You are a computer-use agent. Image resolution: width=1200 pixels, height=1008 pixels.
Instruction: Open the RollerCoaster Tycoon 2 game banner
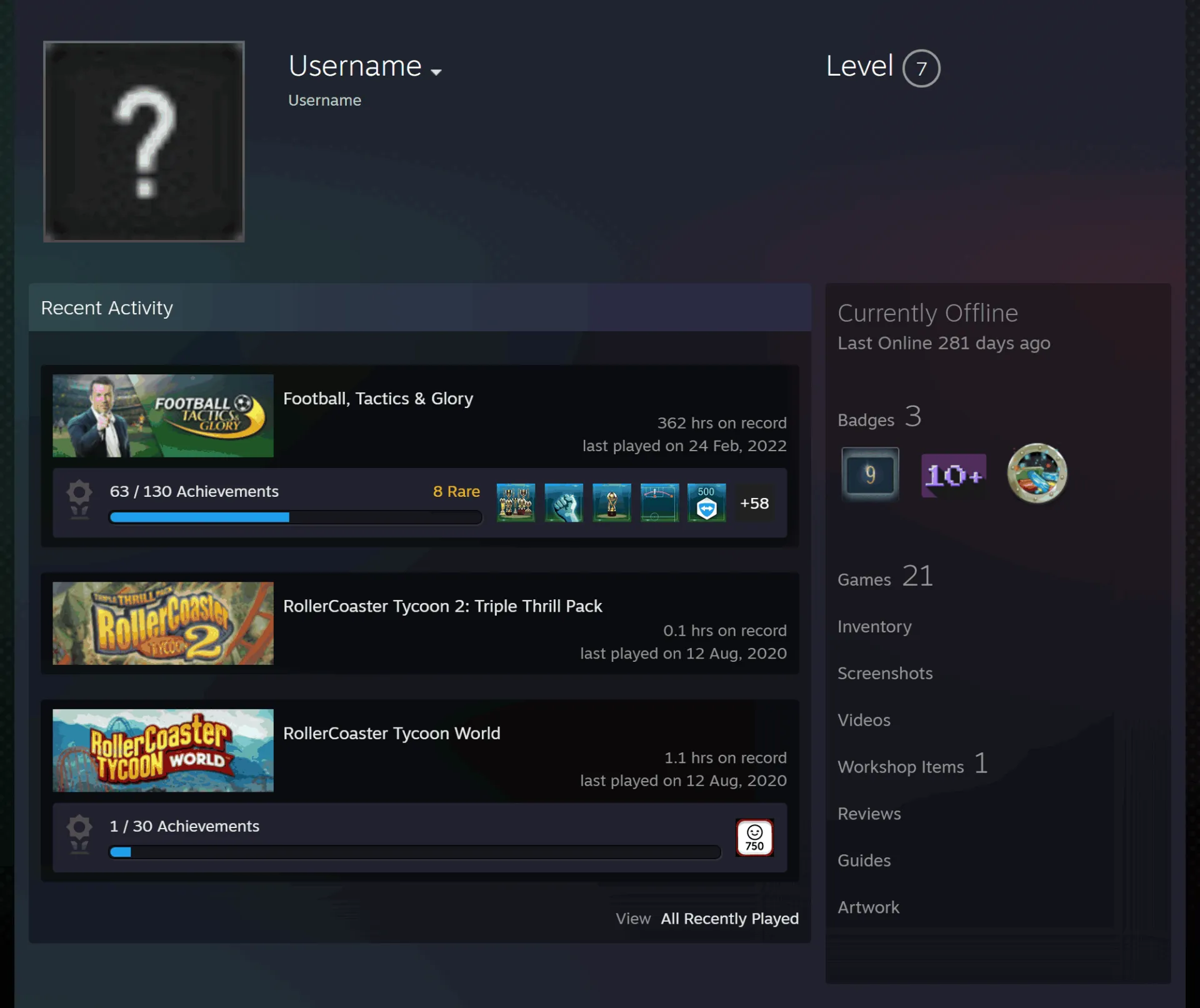[163, 623]
